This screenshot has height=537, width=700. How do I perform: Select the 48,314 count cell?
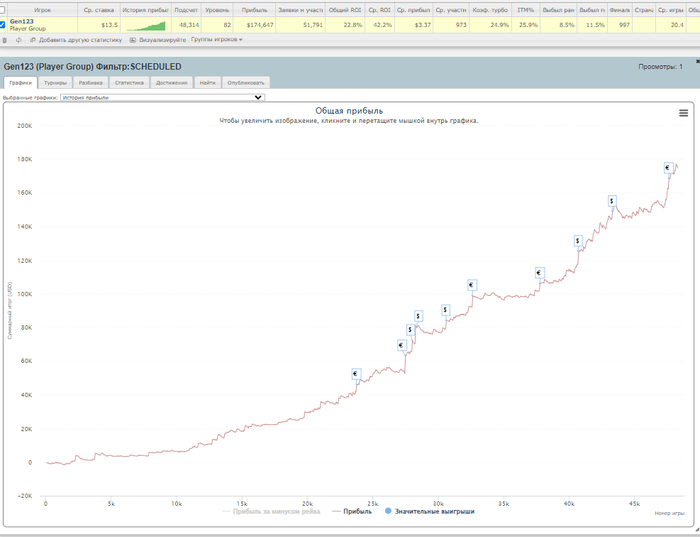tap(186, 25)
